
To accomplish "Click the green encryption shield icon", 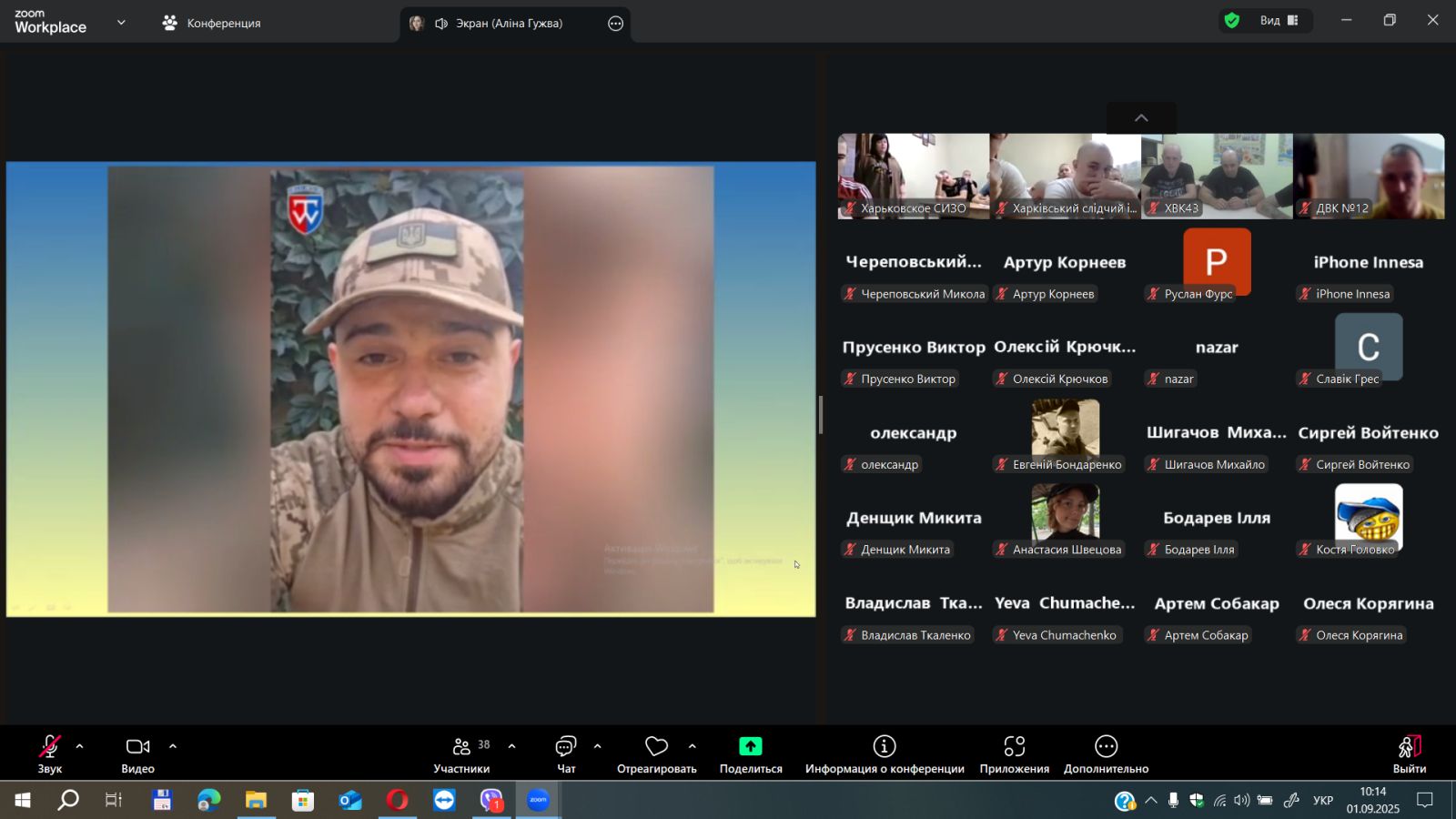I will tap(1232, 21).
